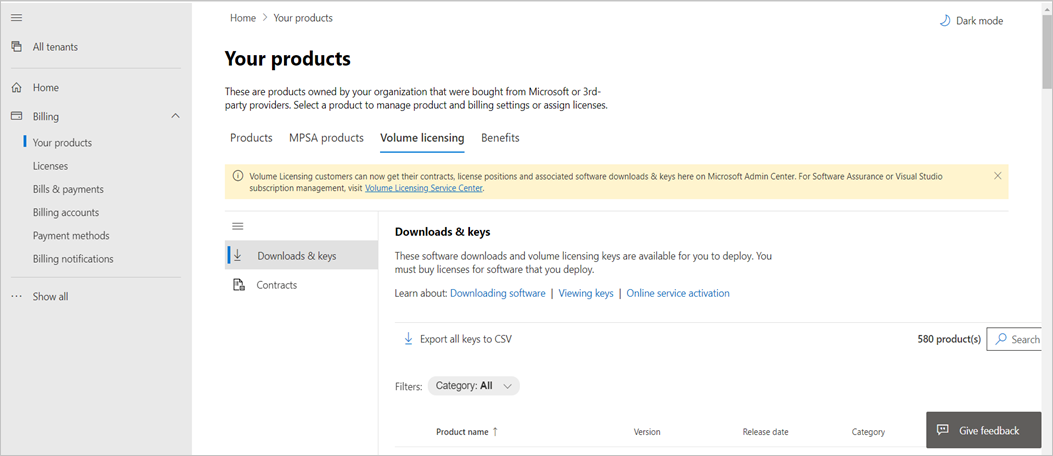Sort by Product name column
Image resolution: width=1053 pixels, height=456 pixels.
coord(462,432)
